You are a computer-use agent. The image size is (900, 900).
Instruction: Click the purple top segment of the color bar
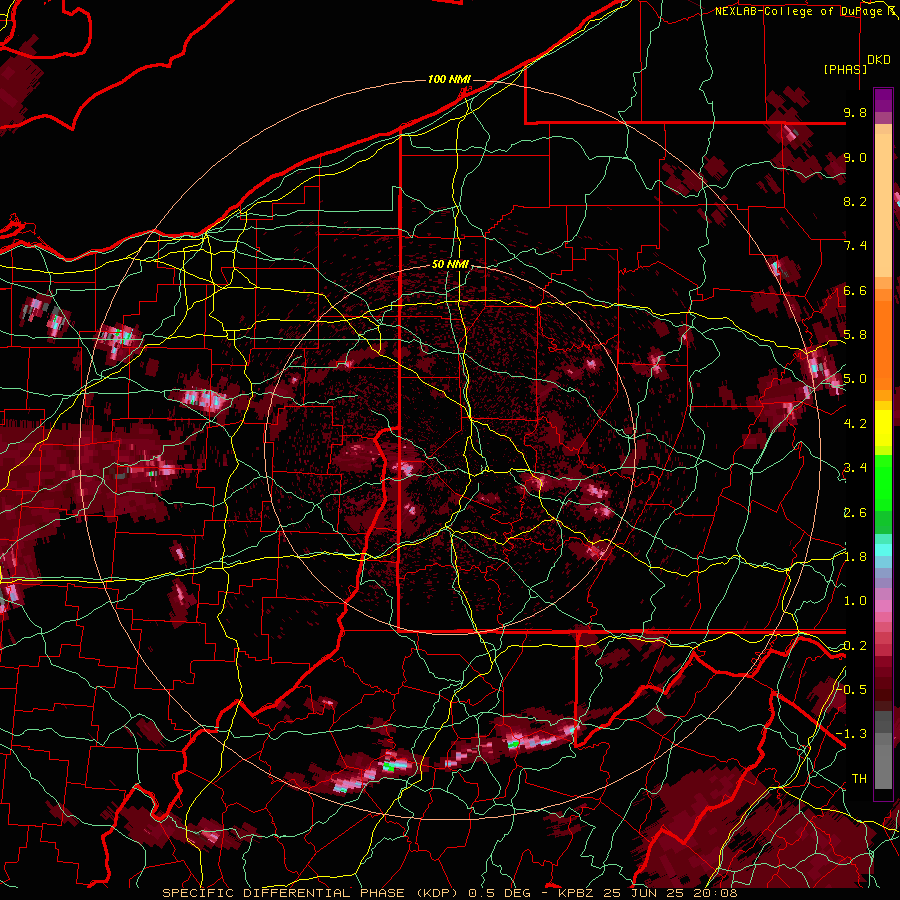pyautogui.click(x=883, y=100)
